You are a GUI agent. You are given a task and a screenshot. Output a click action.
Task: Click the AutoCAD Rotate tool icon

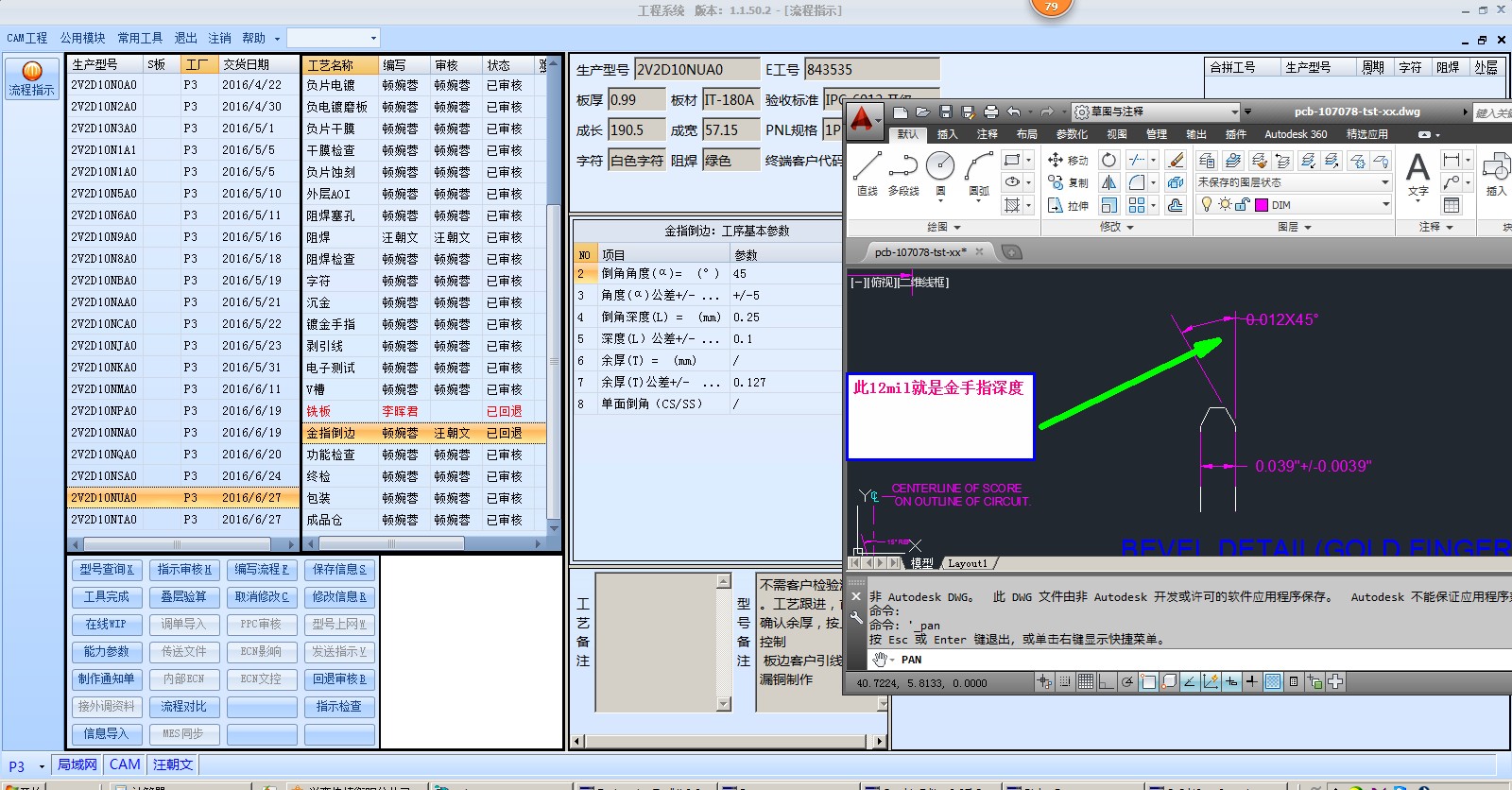(1108, 160)
